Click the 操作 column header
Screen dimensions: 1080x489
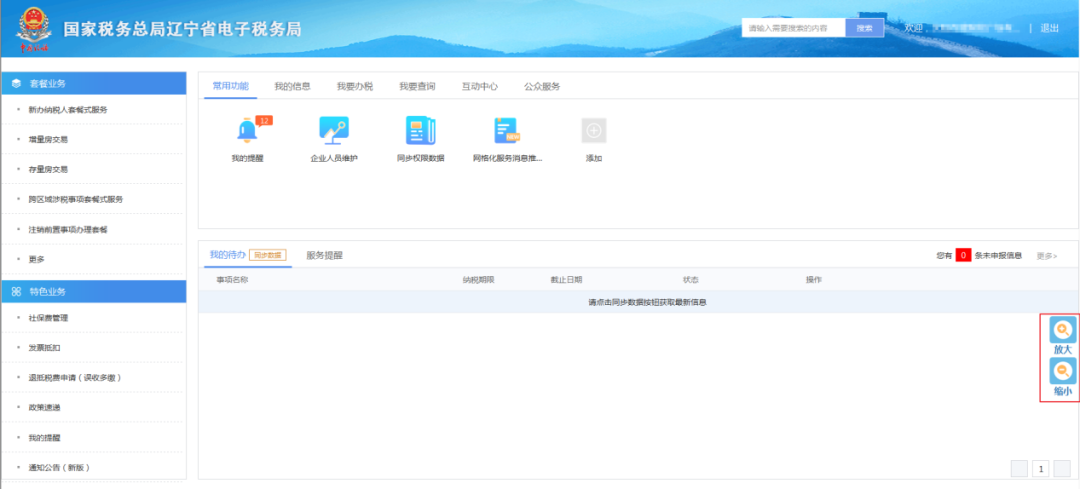tap(814, 280)
